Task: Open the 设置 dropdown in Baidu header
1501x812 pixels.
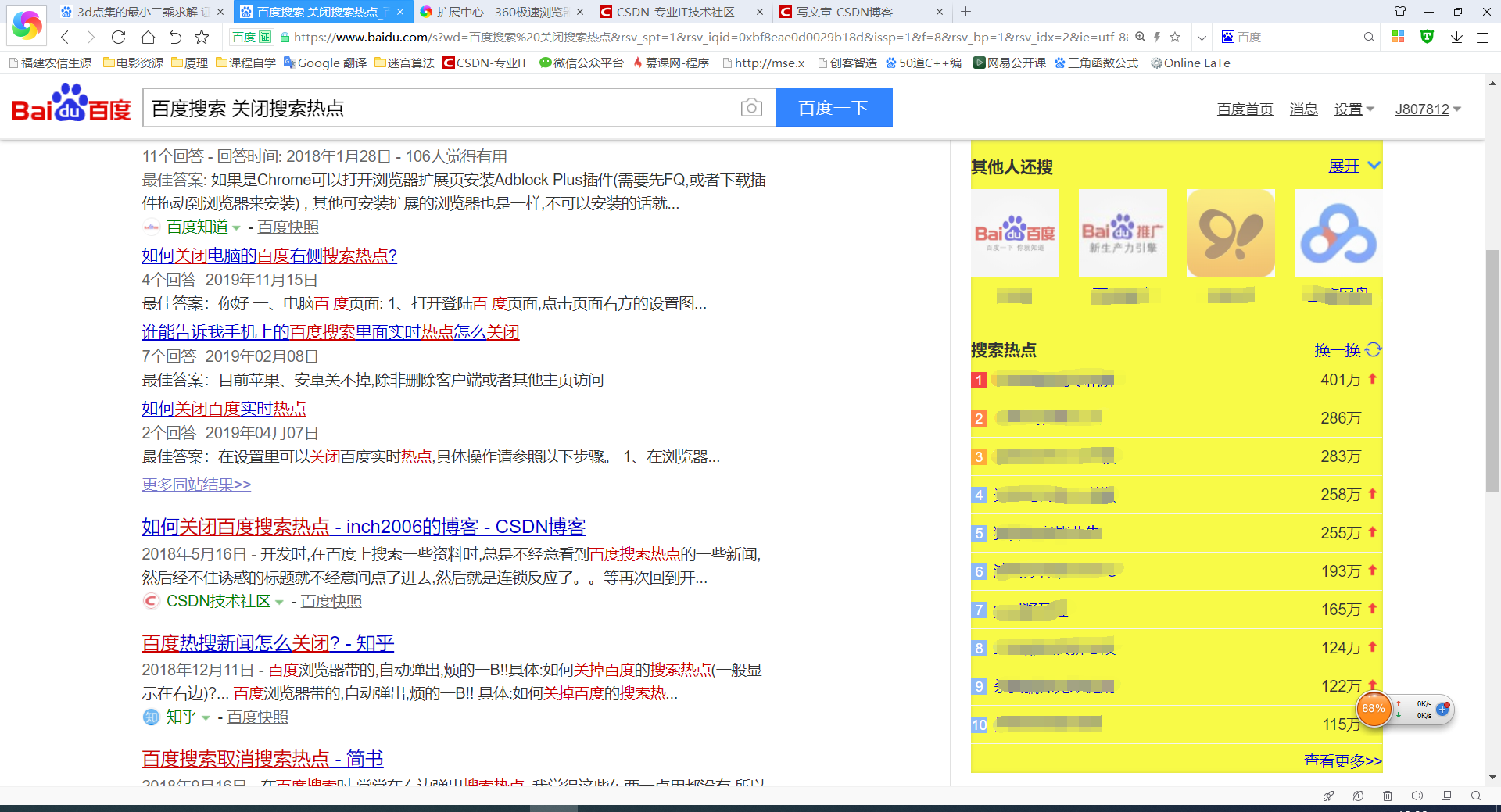Action: tap(1354, 109)
